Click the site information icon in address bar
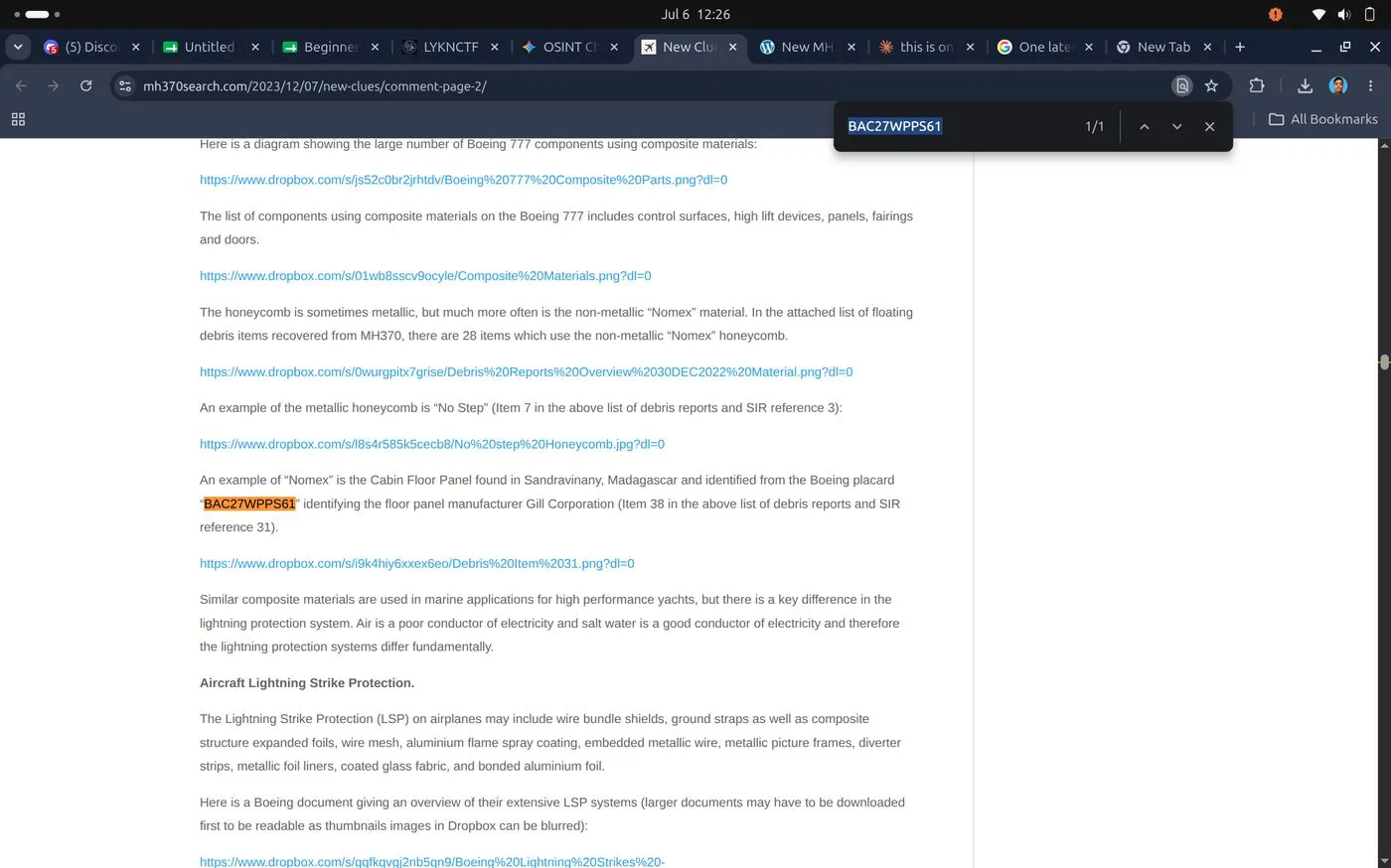 point(125,86)
